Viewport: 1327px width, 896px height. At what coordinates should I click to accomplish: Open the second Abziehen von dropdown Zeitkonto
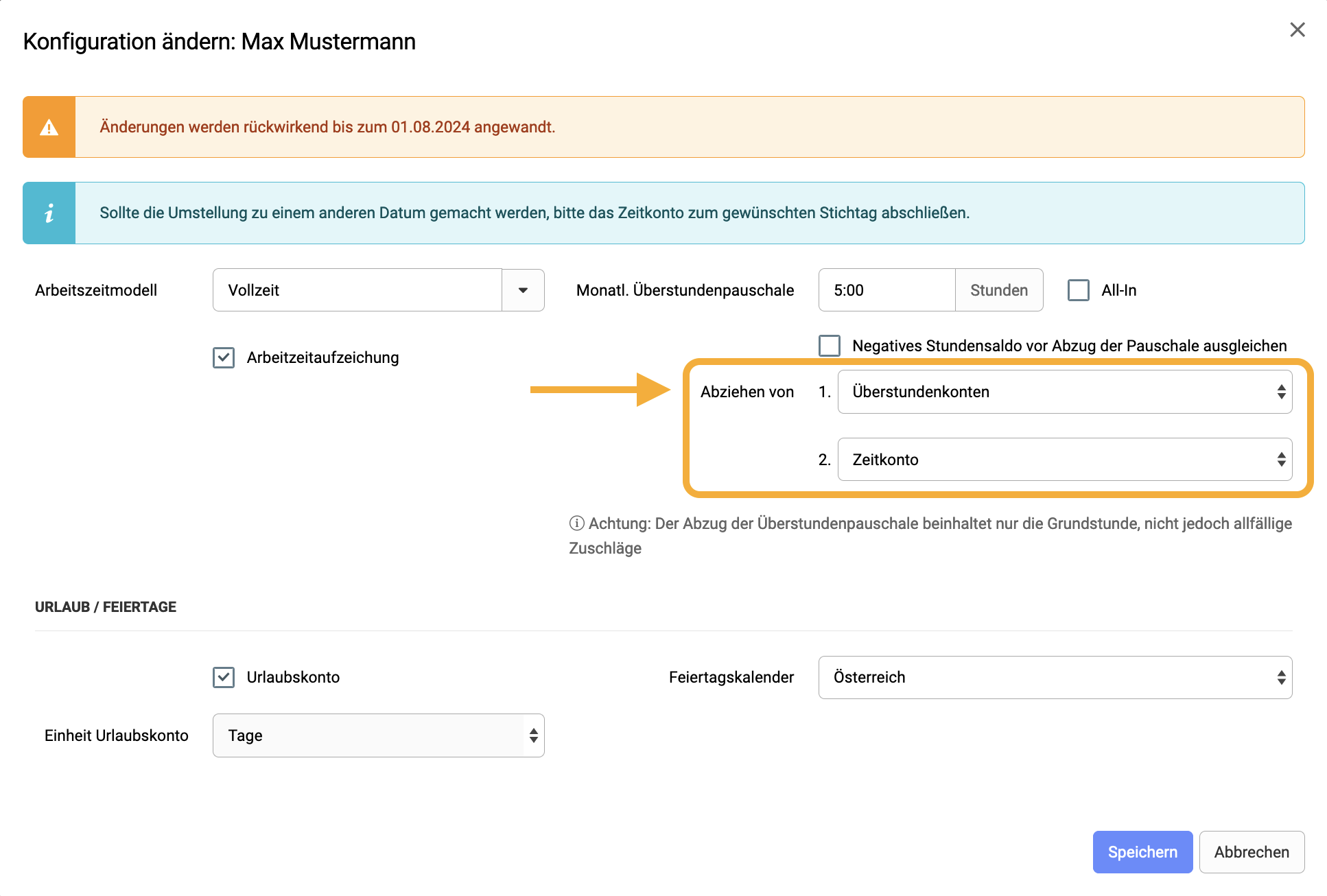tap(1064, 460)
